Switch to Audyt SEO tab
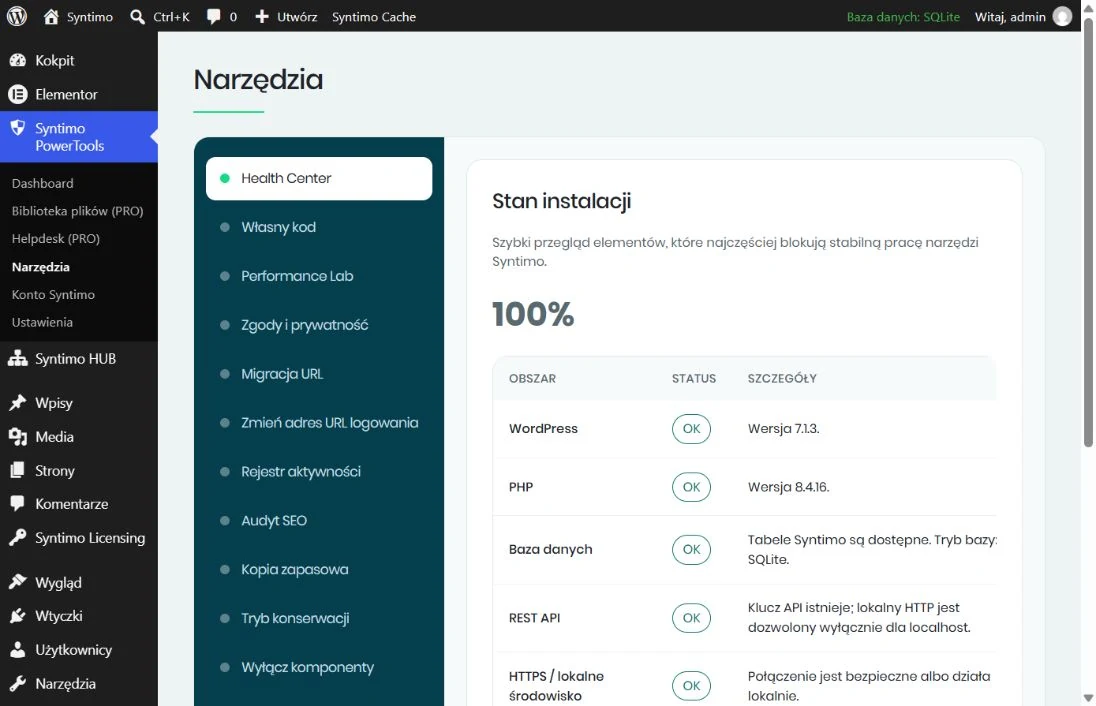This screenshot has height=706, width=1096. (x=319, y=521)
